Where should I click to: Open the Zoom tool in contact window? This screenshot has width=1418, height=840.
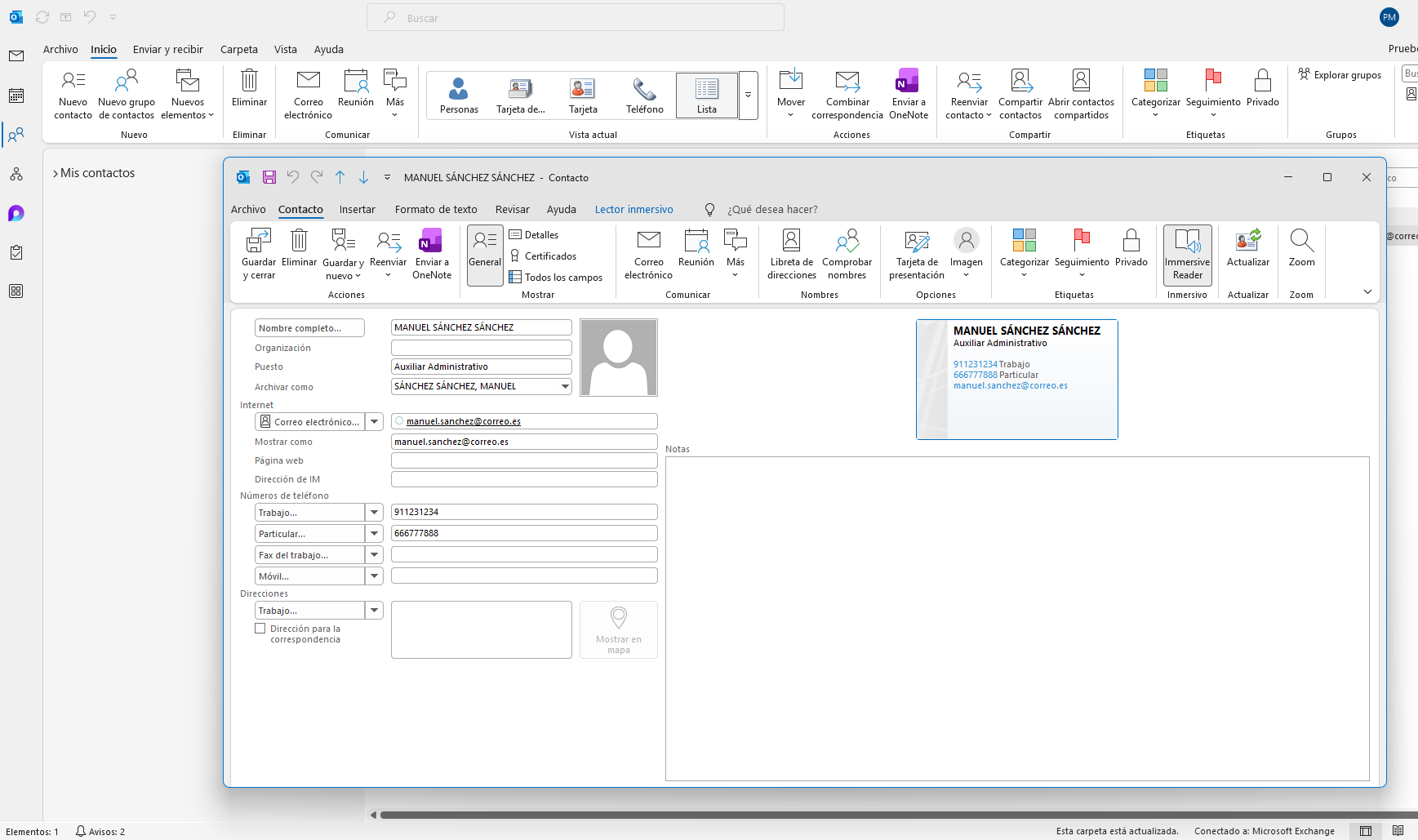pyautogui.click(x=1301, y=248)
